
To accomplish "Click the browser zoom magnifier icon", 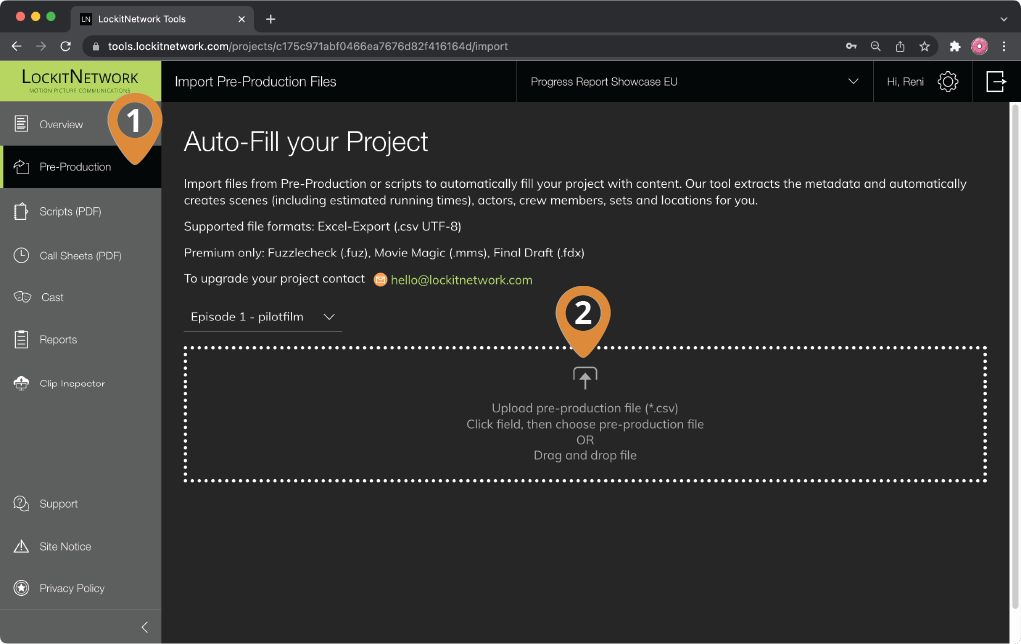I will tap(876, 46).
